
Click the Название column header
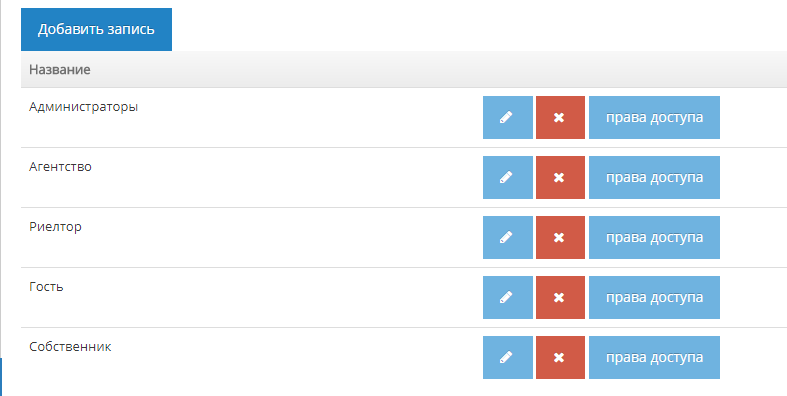(x=60, y=69)
